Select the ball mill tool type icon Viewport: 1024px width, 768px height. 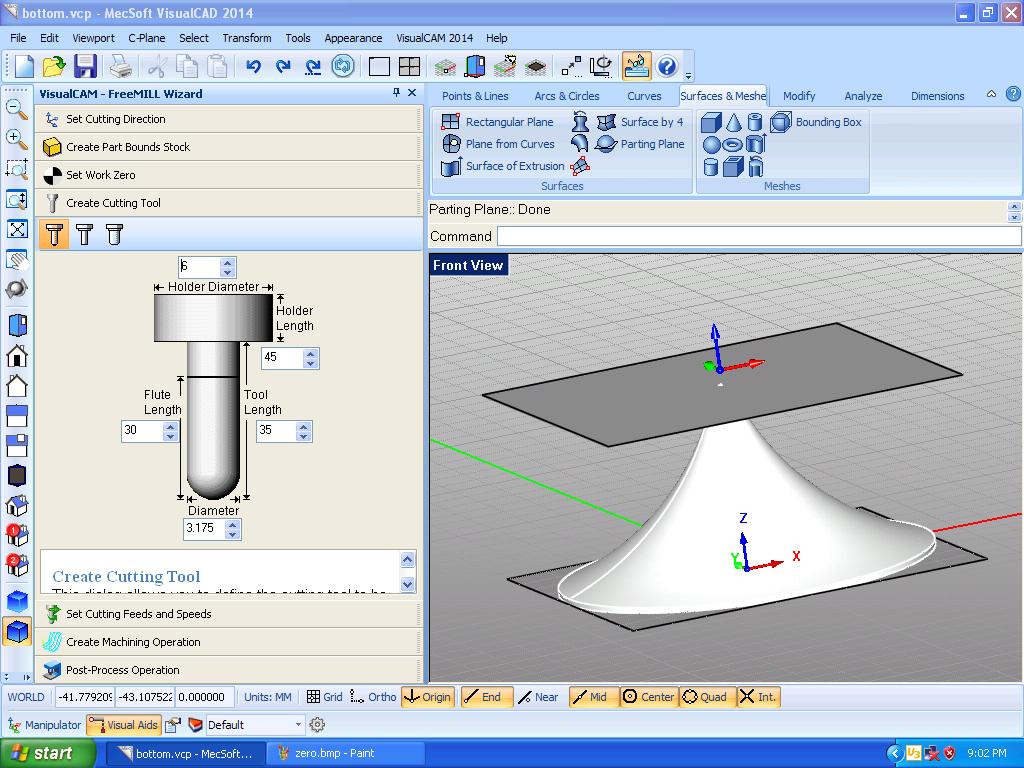pos(54,234)
